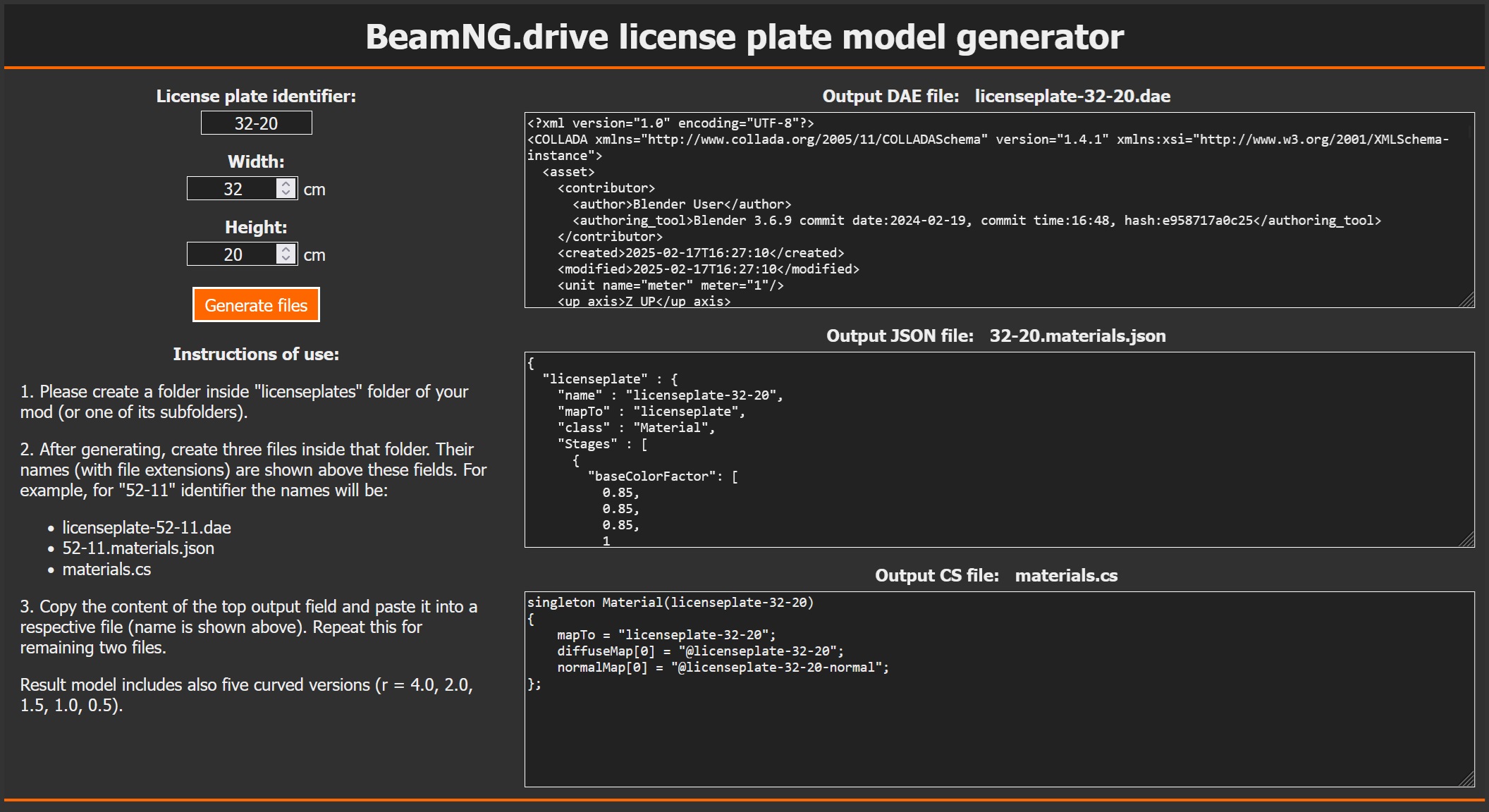The width and height of the screenshot is (1489, 812).
Task: Click the Height decrease stepper arrow
Action: [x=286, y=259]
